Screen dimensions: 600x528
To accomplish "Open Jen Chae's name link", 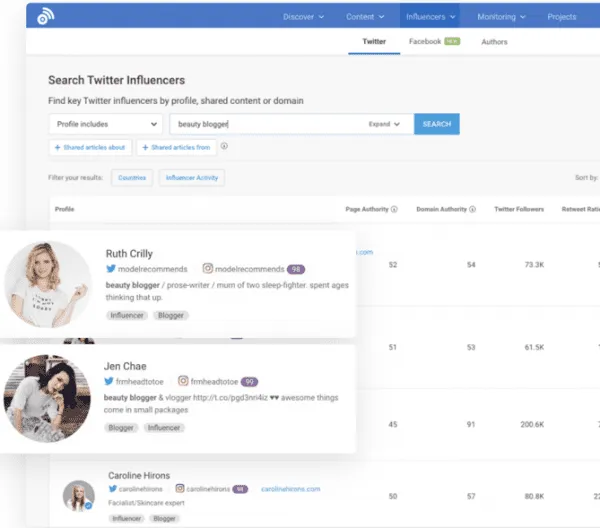I will click(125, 366).
